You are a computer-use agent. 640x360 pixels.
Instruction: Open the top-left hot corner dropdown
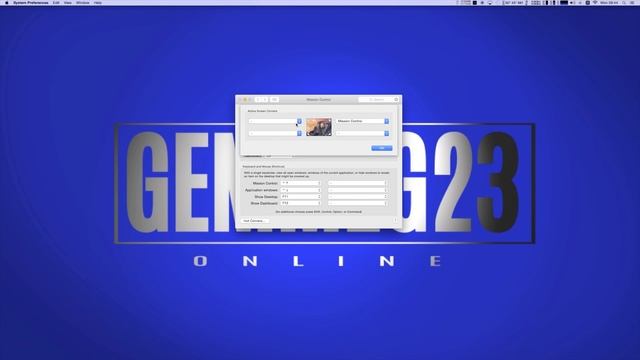(x=275, y=121)
